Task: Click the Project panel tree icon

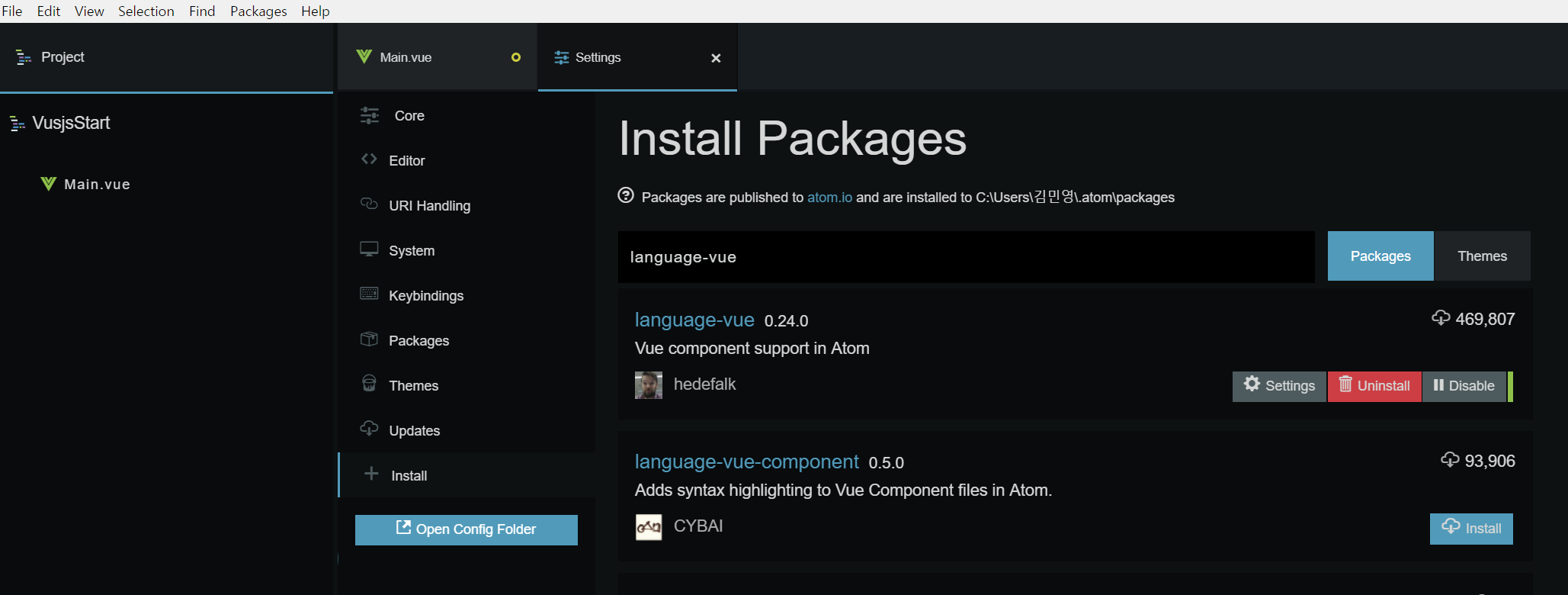Action: tap(24, 57)
